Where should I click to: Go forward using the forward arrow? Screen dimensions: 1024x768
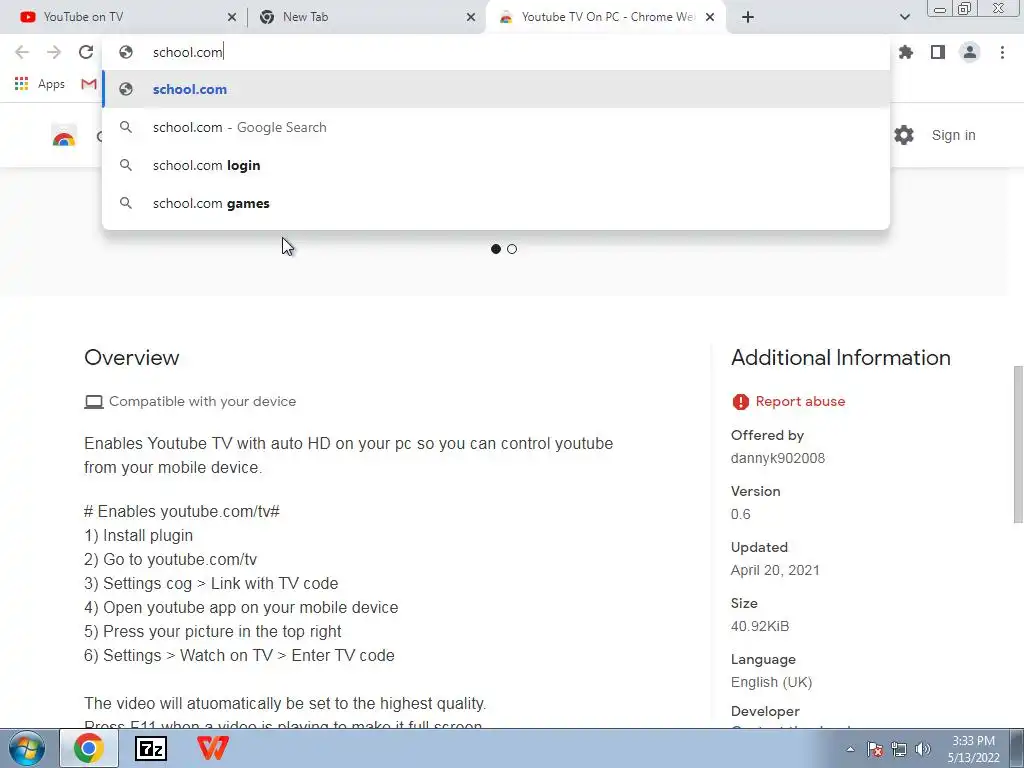(54, 52)
